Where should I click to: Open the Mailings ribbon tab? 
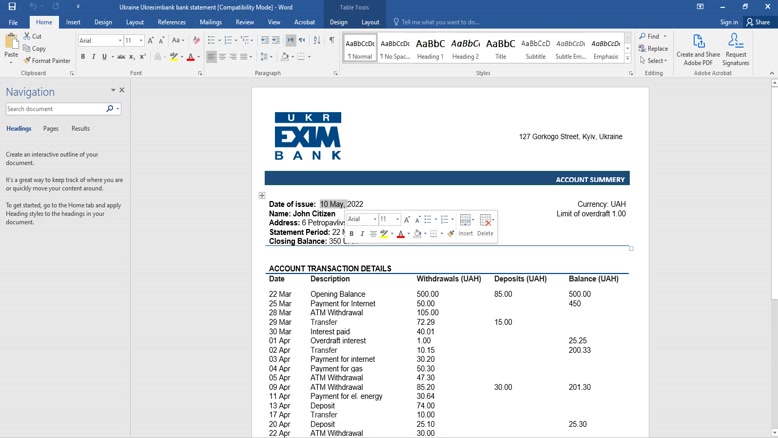coord(210,22)
